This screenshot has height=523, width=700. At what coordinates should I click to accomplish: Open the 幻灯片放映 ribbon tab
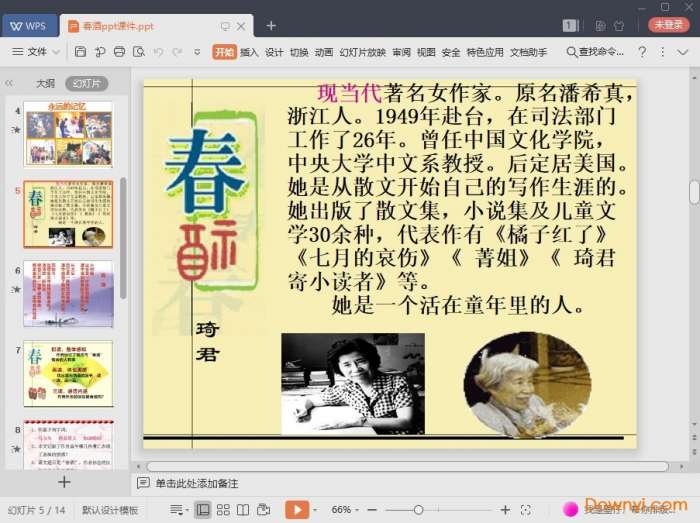(x=362, y=52)
